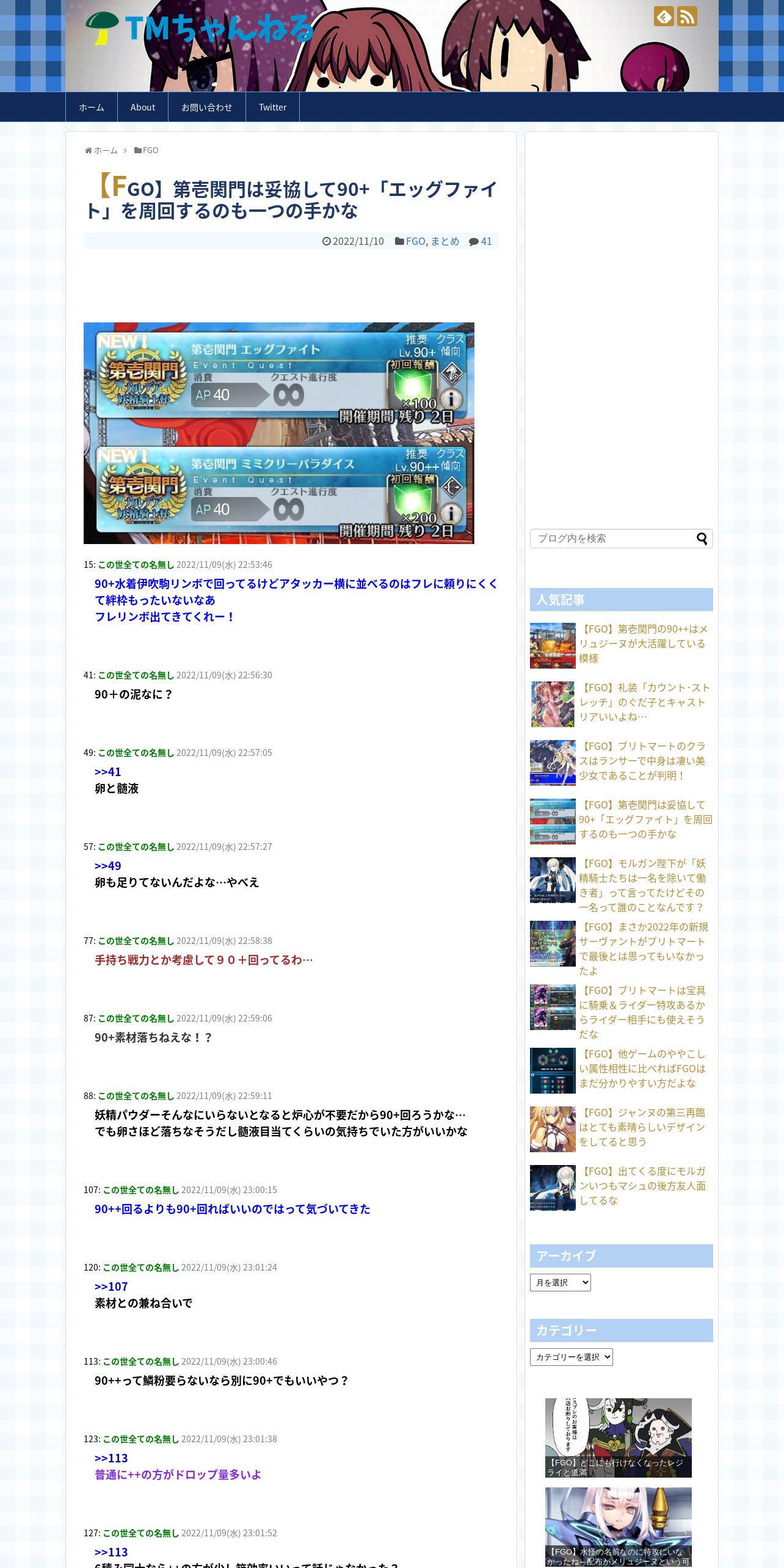Open the ホーム navigation item
Viewport: 784px width, 1568px height.
[92, 107]
